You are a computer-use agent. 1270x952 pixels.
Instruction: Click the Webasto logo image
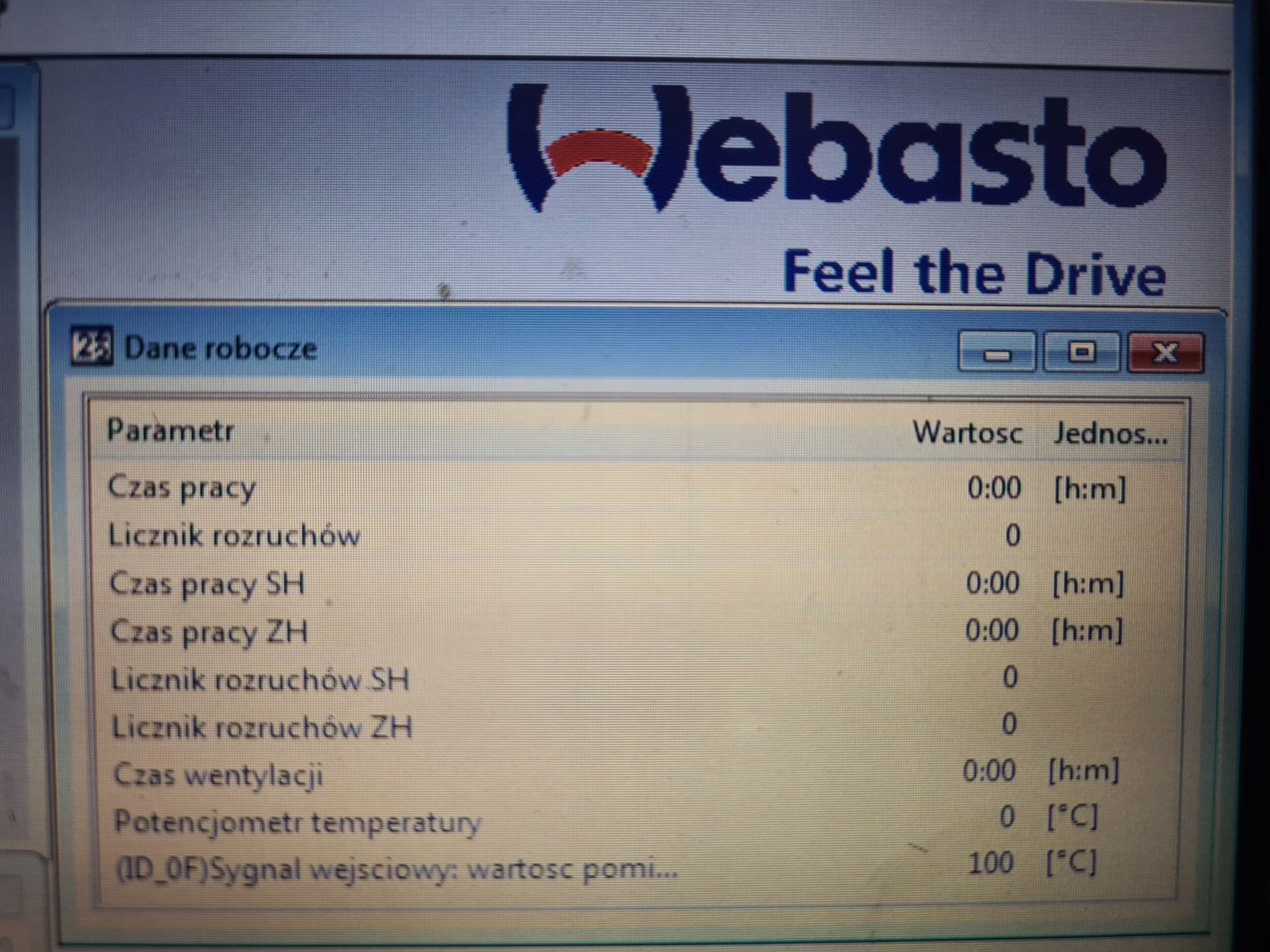coord(837,150)
